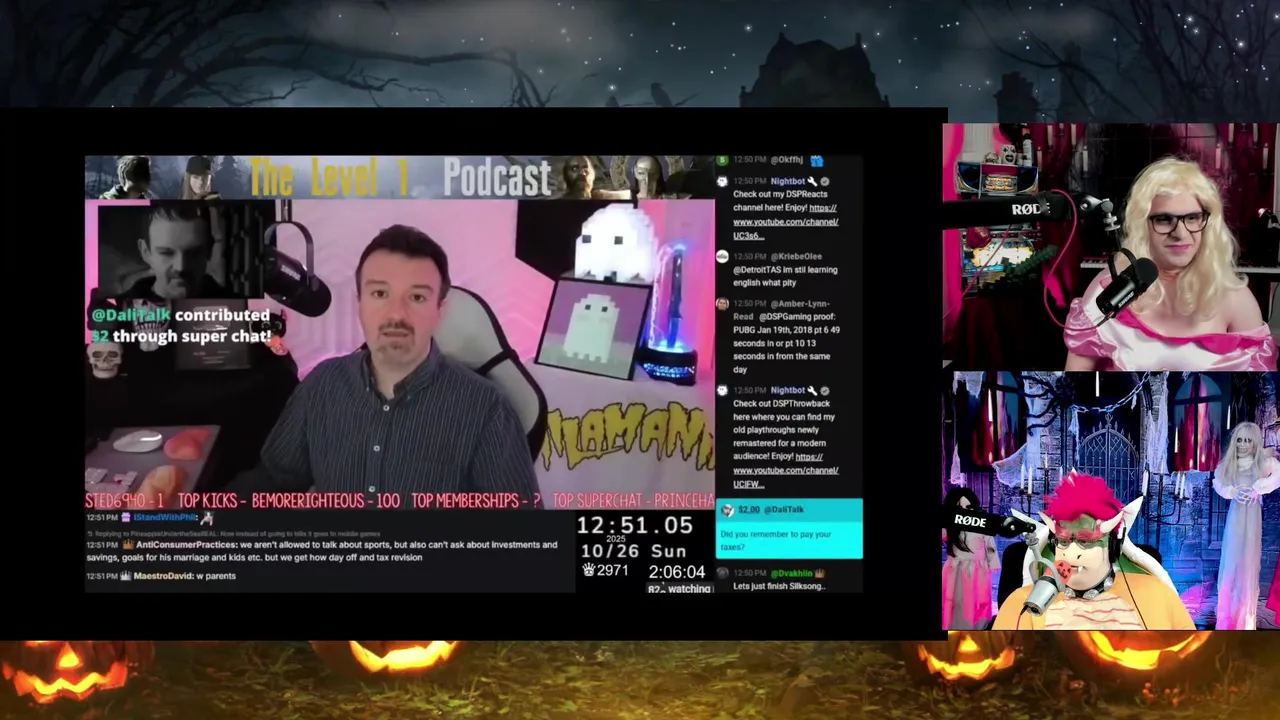Screen dimensions: 1280x720
Task: Click Amber-Lynn-Read's 'PUBG Jan 19th, 2018' message
Action: pos(786,342)
